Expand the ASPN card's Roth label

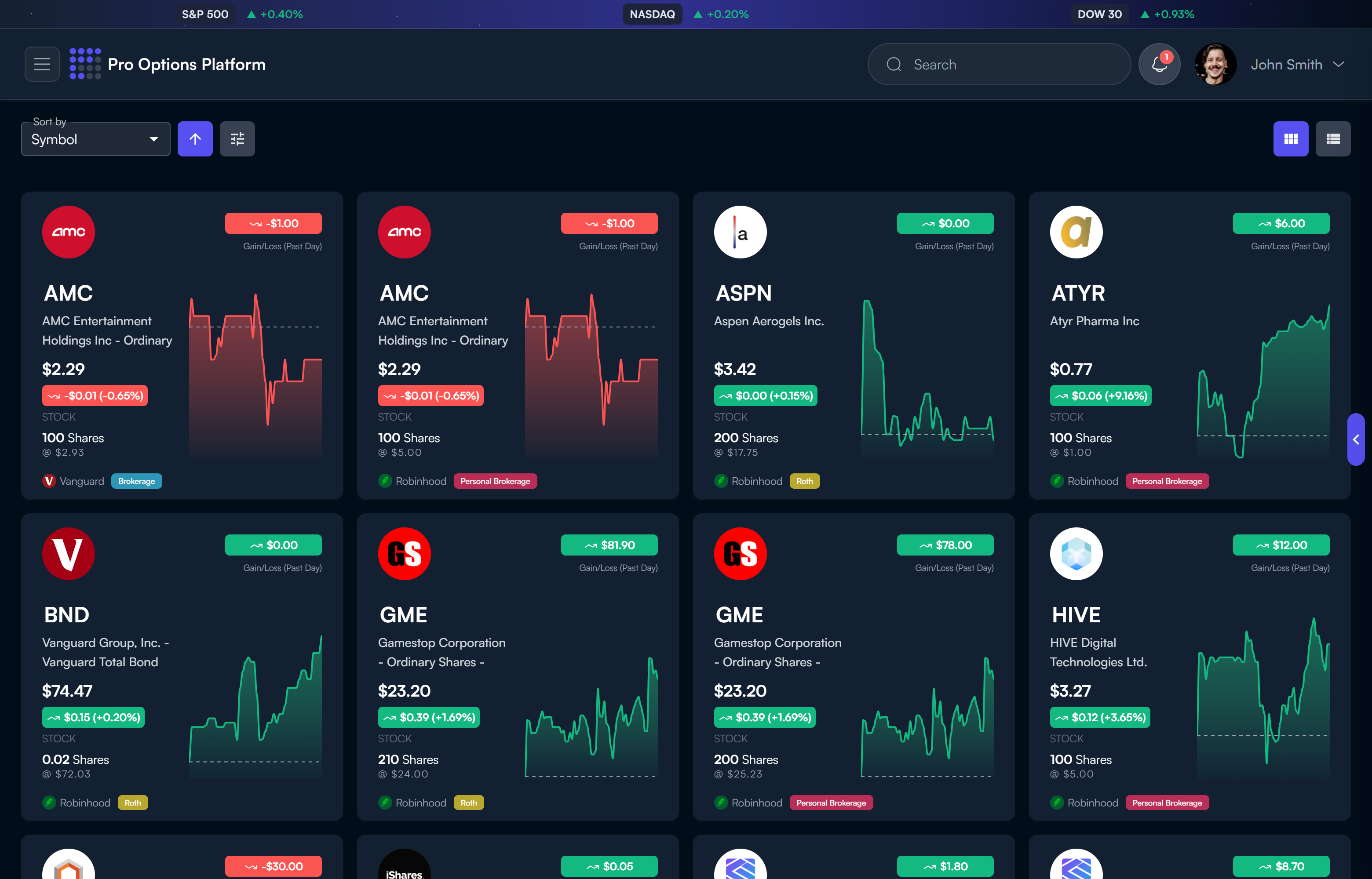(804, 481)
